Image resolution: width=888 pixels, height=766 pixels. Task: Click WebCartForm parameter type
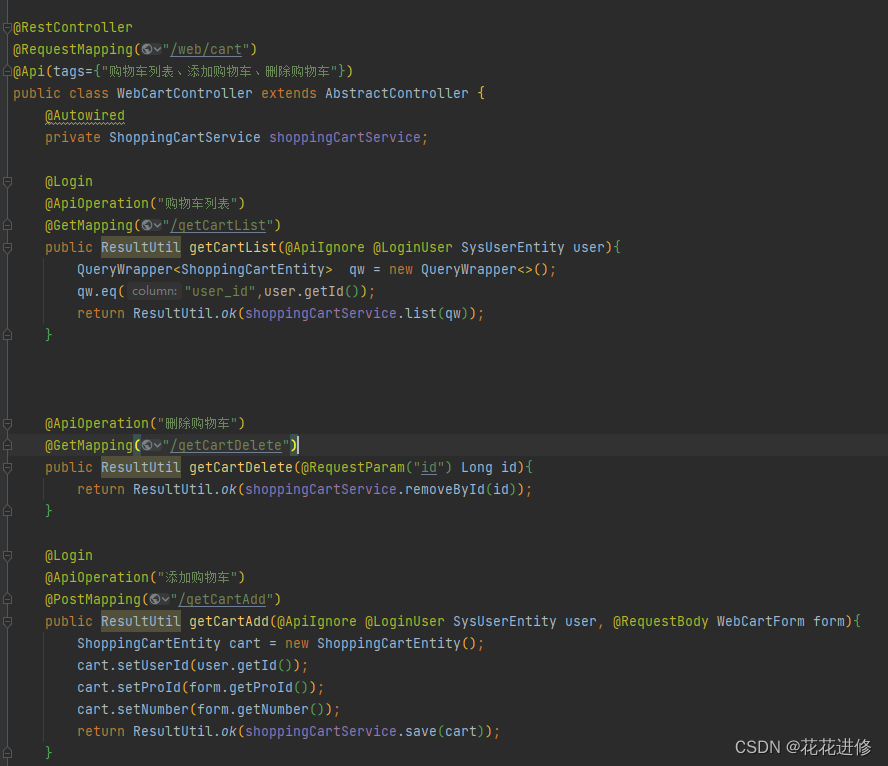(761, 622)
